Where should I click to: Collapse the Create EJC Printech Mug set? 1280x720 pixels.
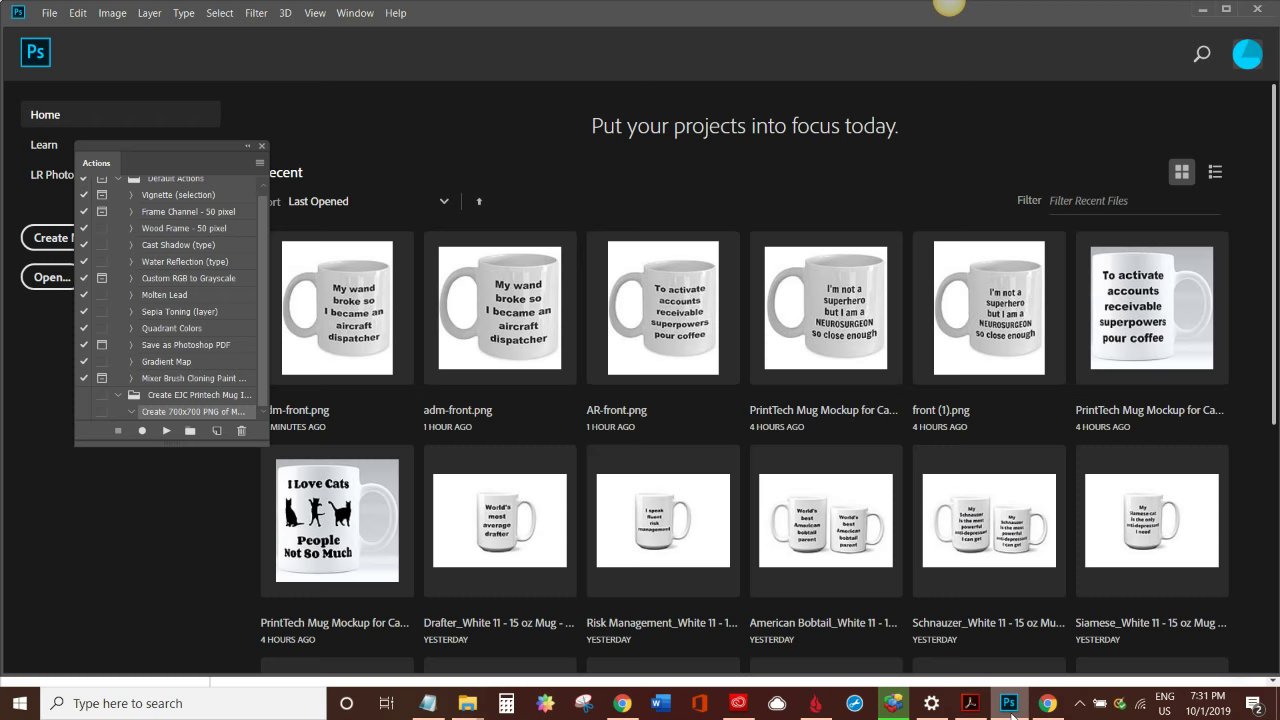118,395
